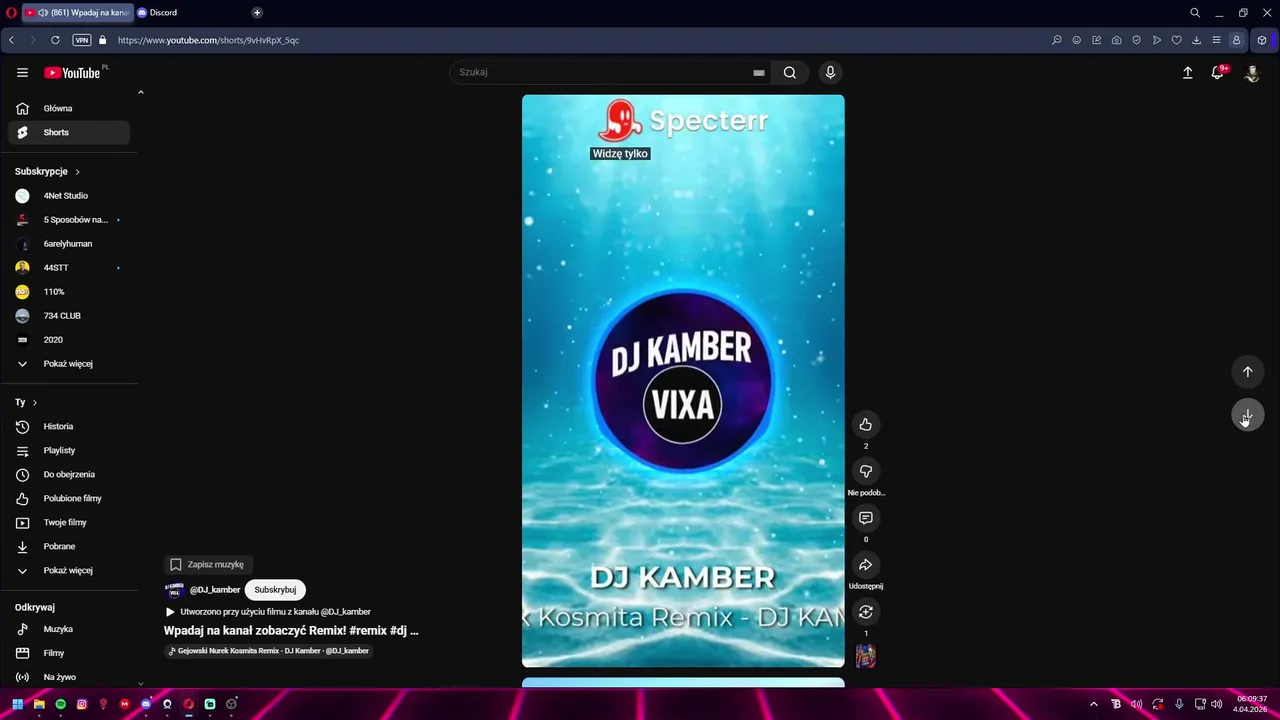
Task: Open Opera snapshot camera icon
Action: click(1116, 40)
